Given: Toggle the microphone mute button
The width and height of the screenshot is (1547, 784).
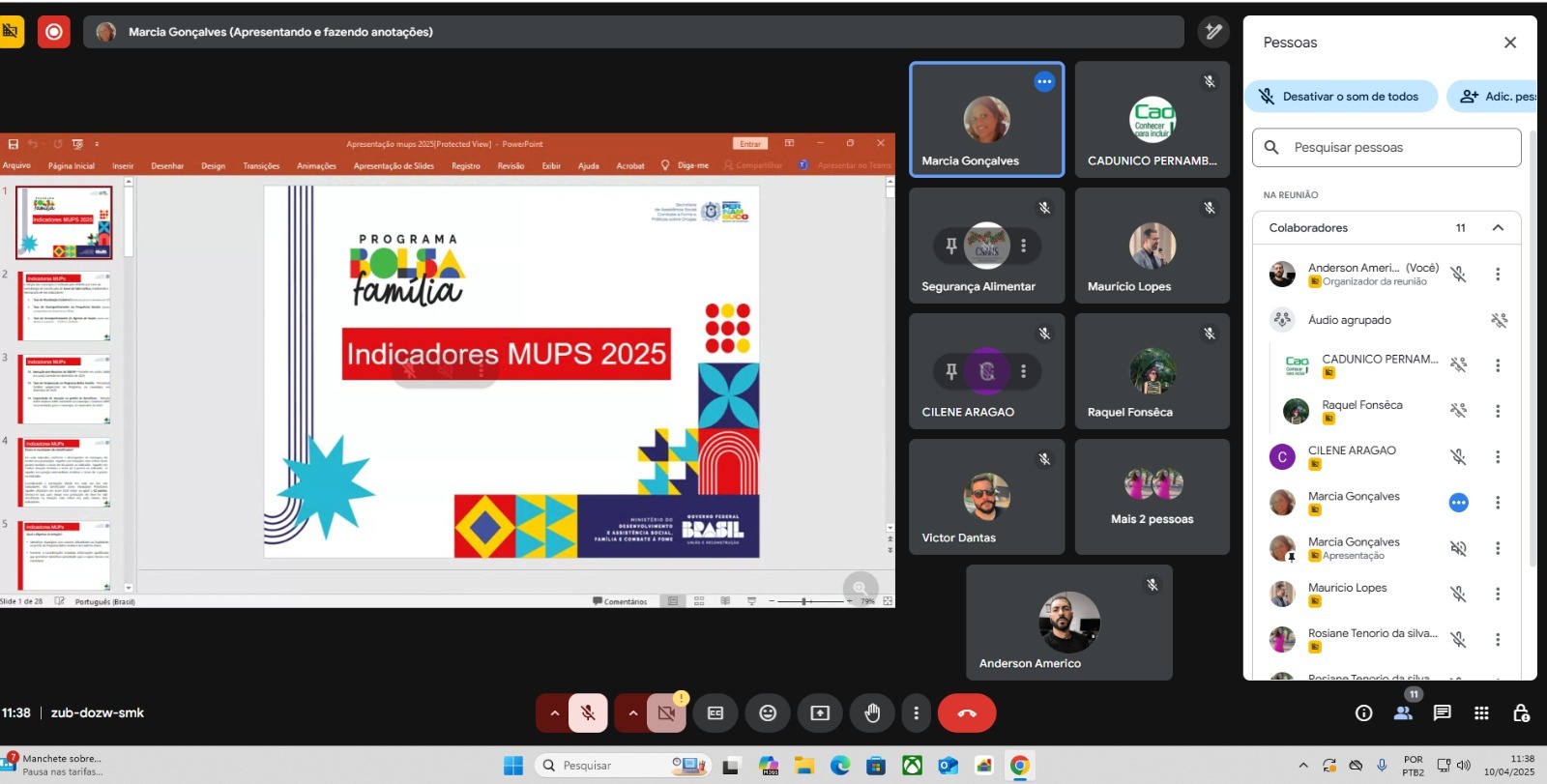Looking at the screenshot, I should coord(588,713).
